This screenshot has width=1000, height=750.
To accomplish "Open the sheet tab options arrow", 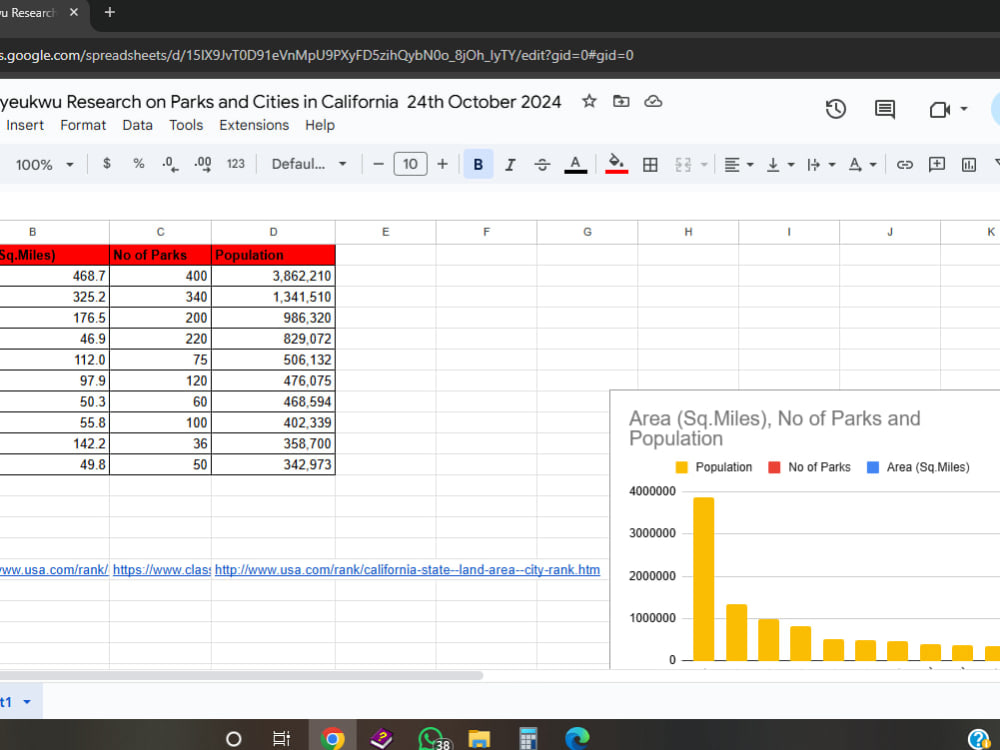I will pyautogui.click(x=27, y=702).
